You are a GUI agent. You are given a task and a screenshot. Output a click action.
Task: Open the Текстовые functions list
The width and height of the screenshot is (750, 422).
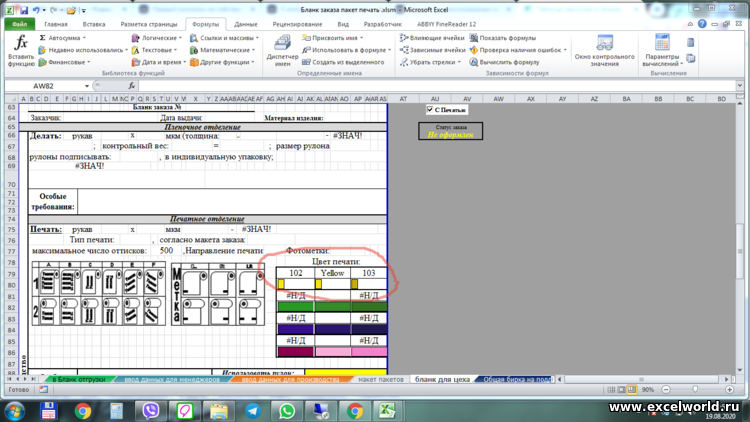[x=154, y=50]
